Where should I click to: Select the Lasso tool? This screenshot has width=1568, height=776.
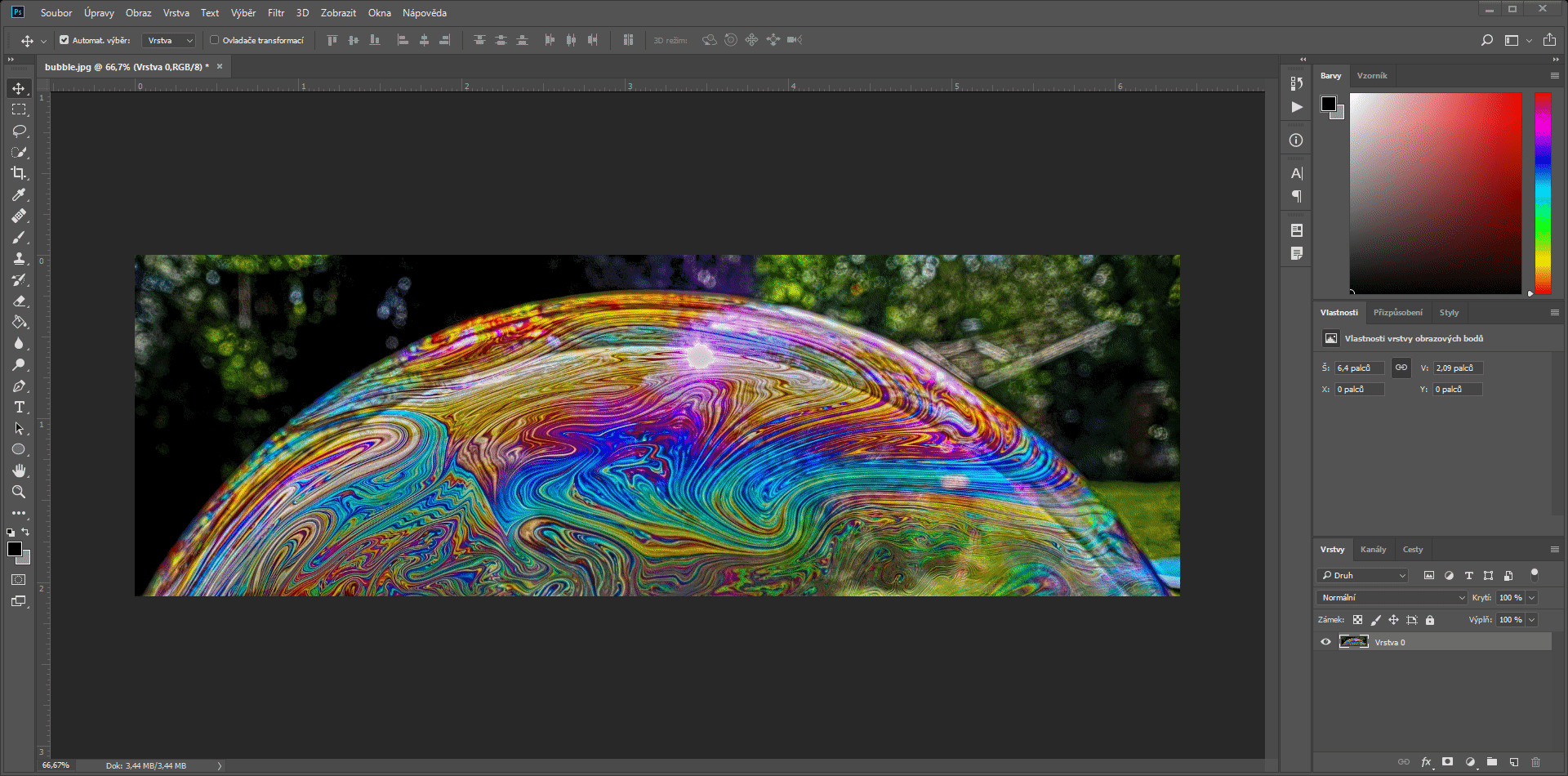point(19,131)
